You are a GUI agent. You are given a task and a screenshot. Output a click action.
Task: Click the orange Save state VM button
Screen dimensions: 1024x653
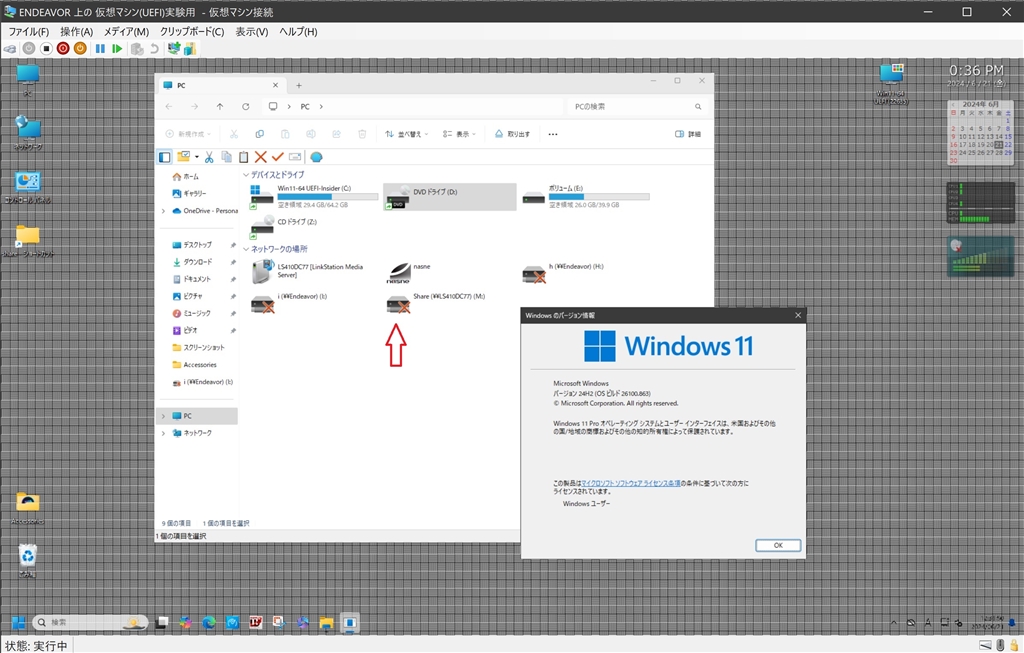point(80,49)
